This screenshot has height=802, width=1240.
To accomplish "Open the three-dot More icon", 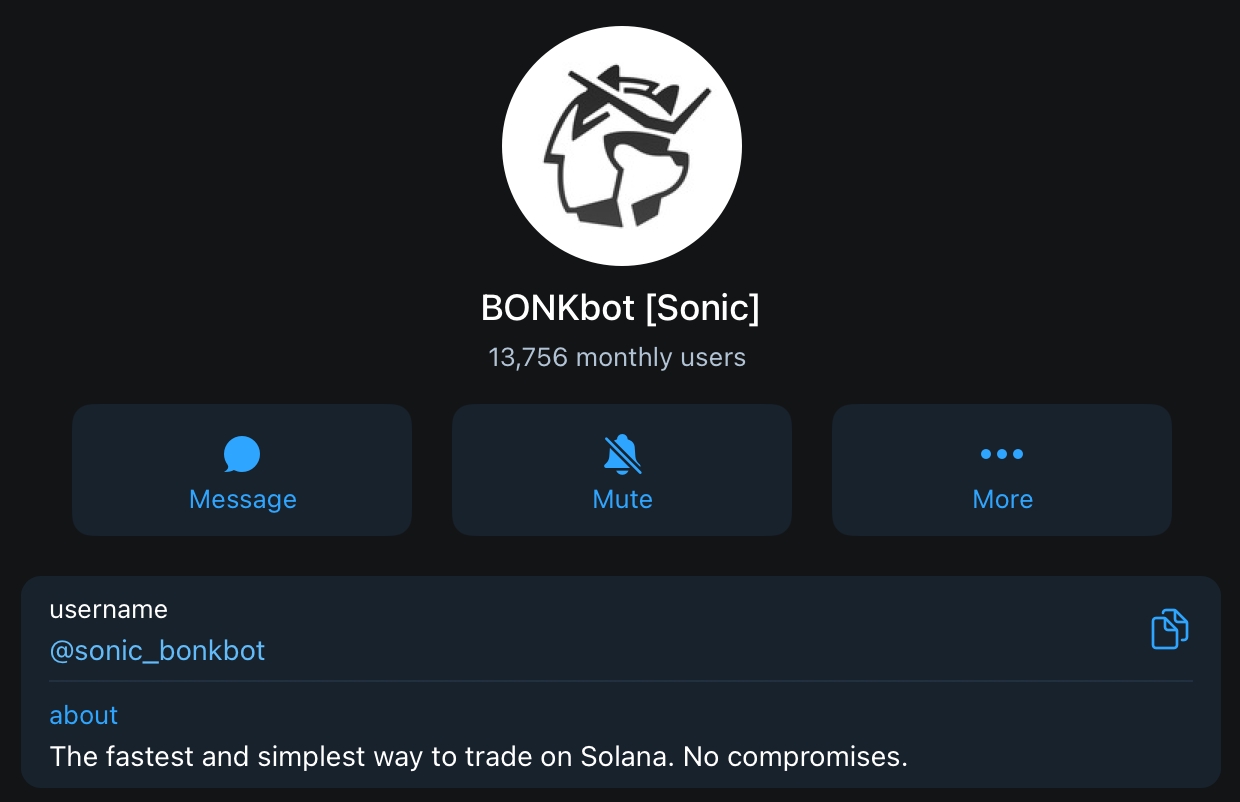I will click(1002, 454).
